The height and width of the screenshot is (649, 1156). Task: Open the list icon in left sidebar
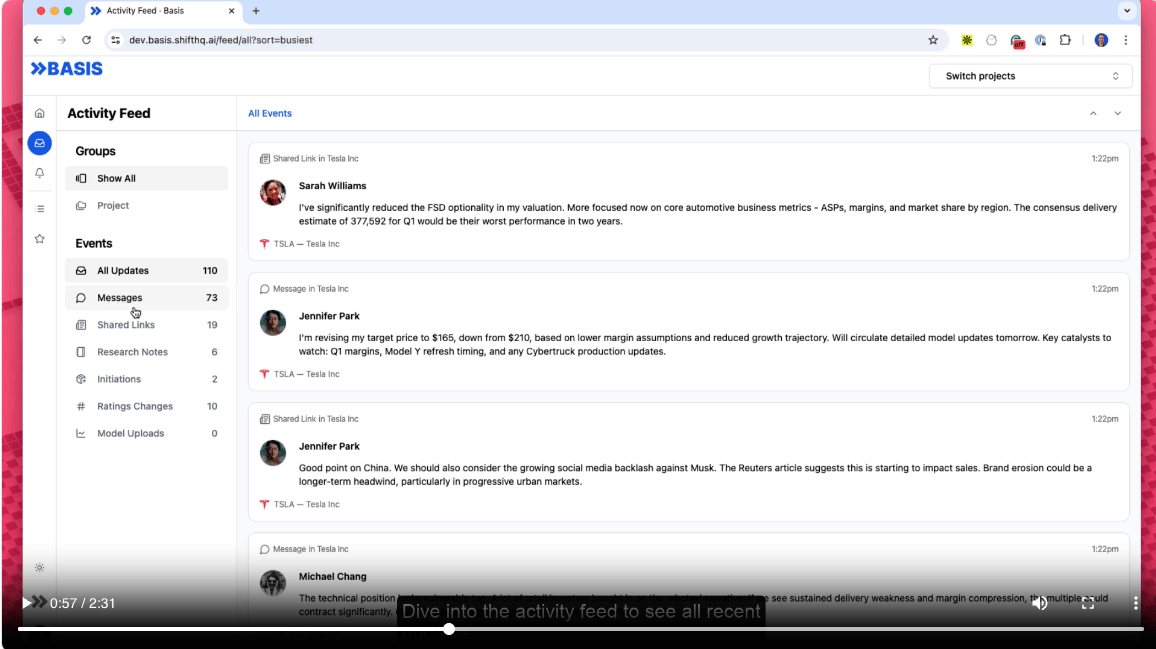(40, 209)
